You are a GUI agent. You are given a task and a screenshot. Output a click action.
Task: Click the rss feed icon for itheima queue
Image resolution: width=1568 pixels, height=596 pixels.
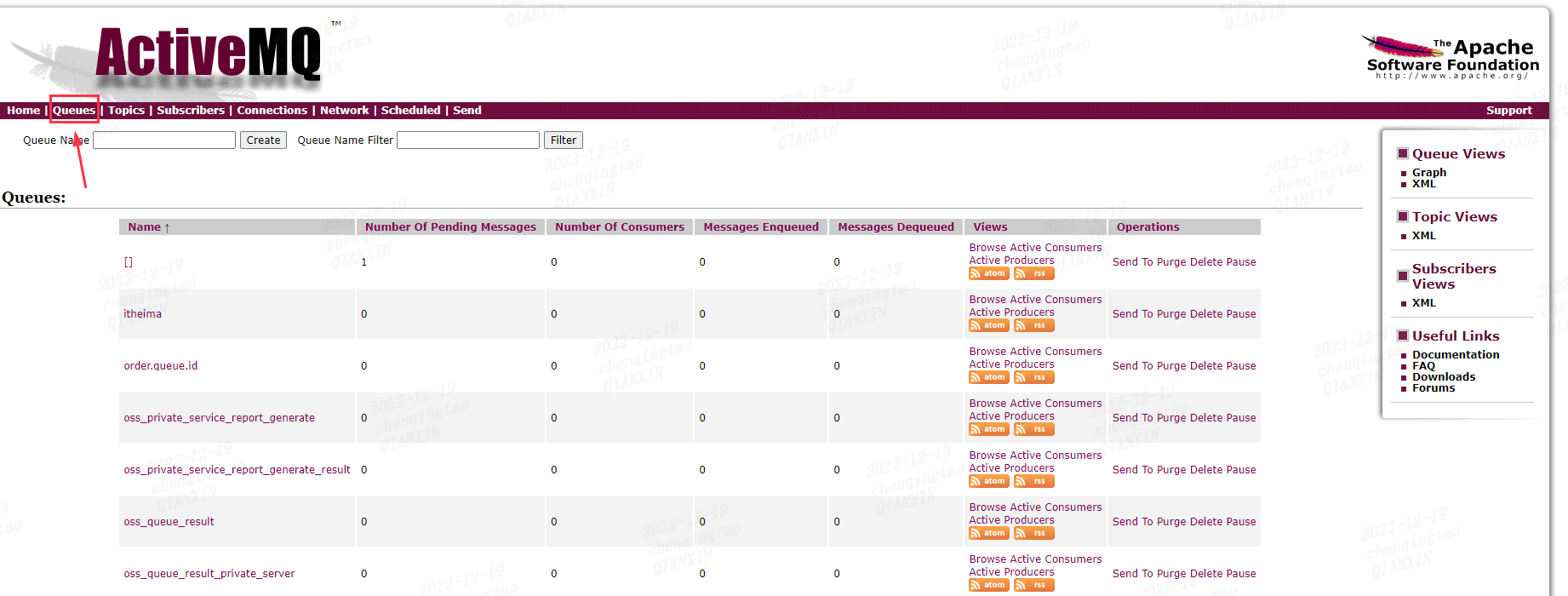pos(1034,325)
